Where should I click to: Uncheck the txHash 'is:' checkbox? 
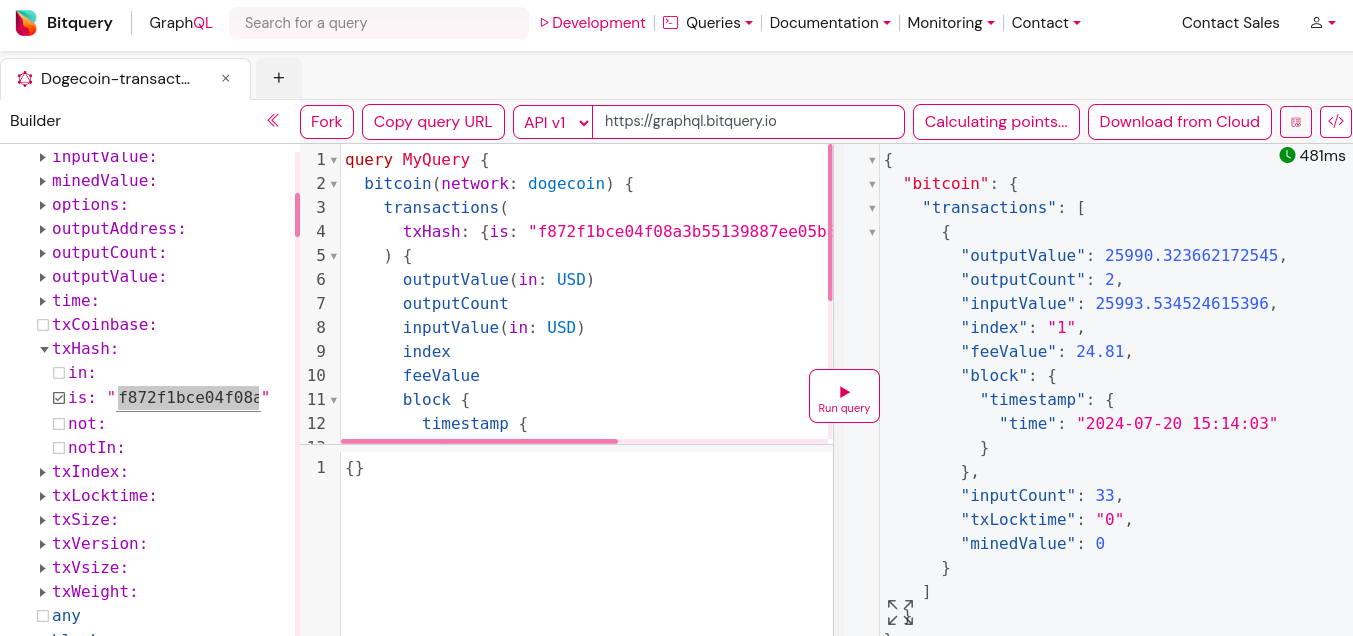click(x=59, y=398)
